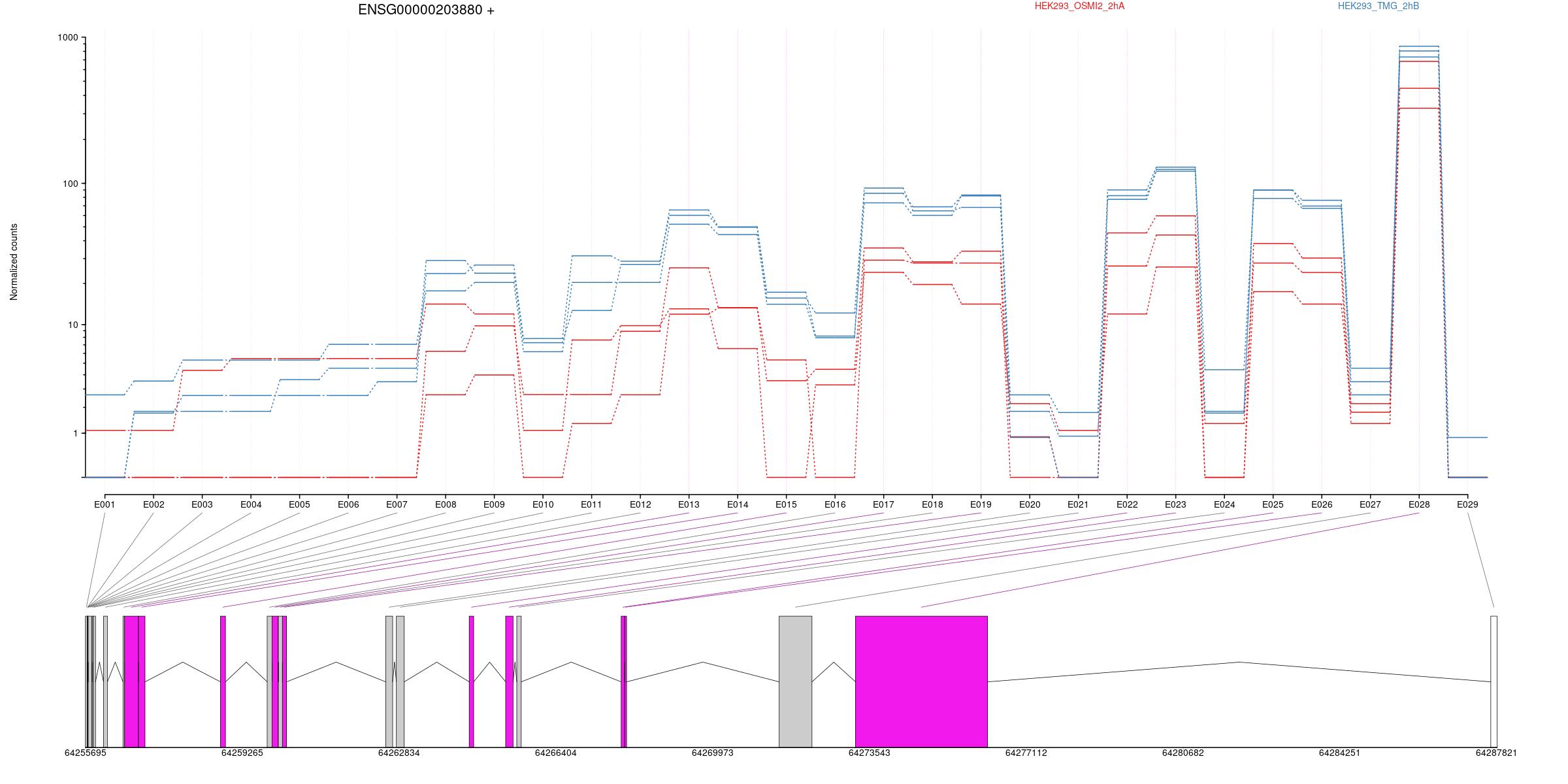Click exon label E021
The width and height of the screenshot is (1568, 784).
[x=1078, y=504]
